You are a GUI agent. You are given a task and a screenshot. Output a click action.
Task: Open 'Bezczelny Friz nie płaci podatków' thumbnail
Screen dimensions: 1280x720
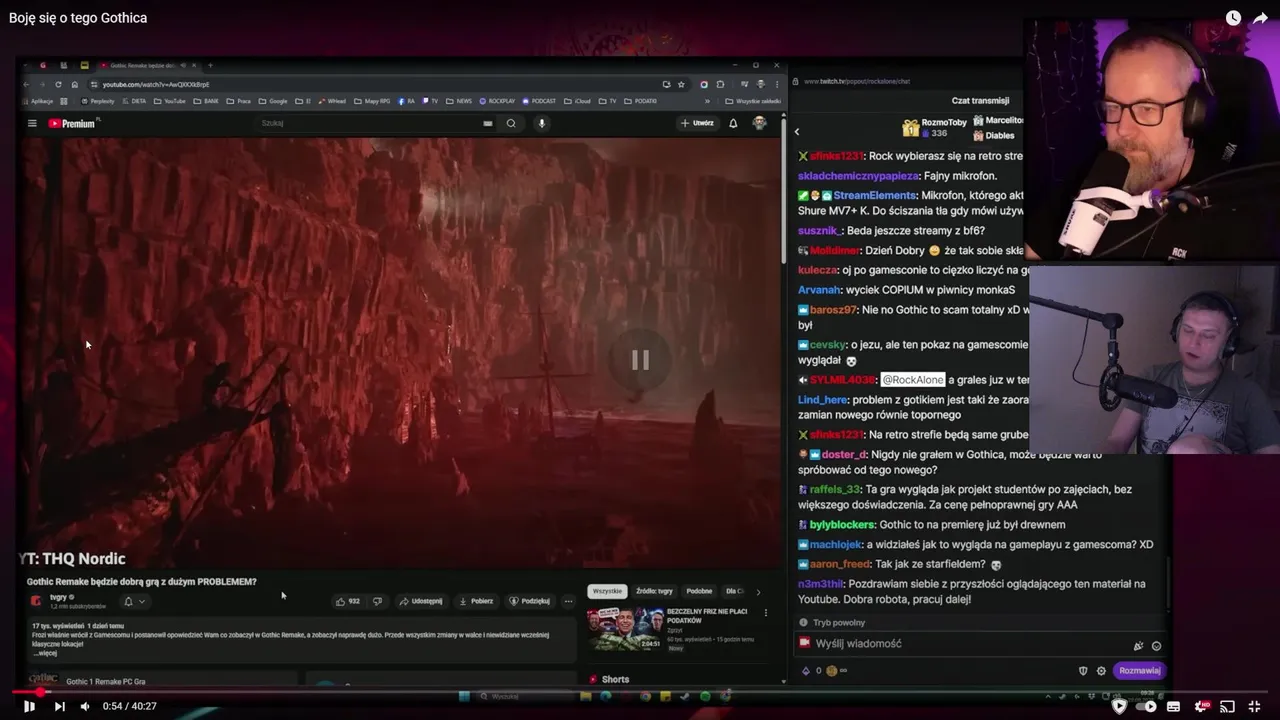pos(624,628)
